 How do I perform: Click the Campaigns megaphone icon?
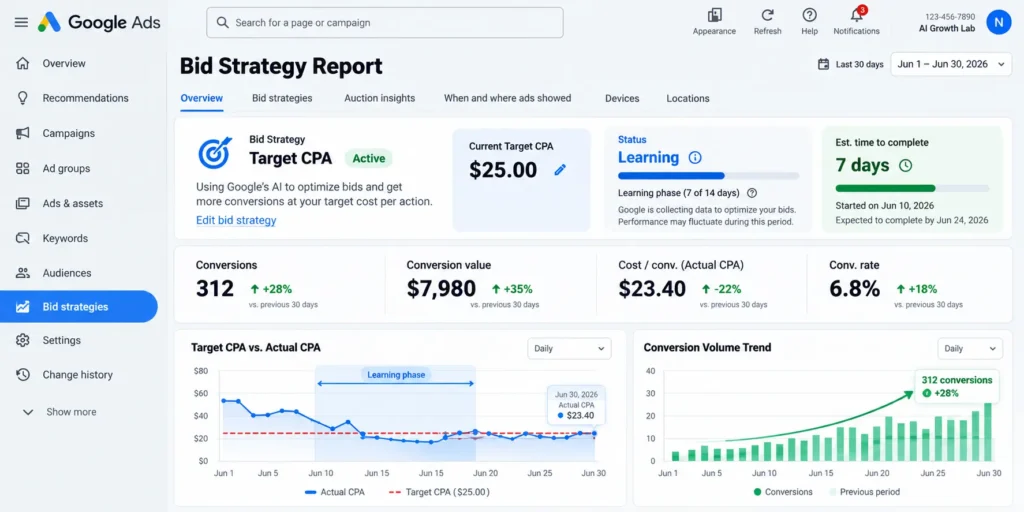pos(23,133)
